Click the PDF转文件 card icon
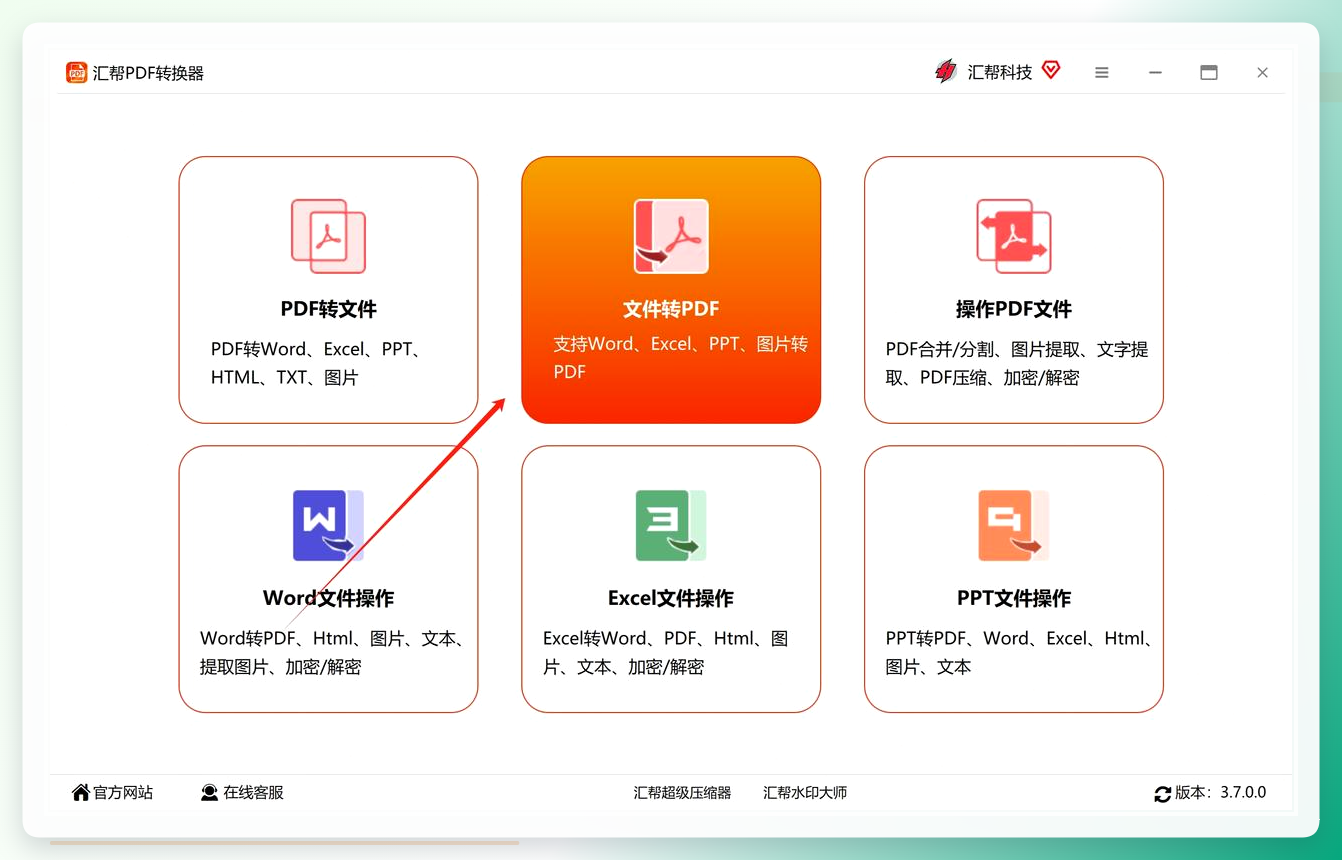1342x860 pixels. [328, 236]
